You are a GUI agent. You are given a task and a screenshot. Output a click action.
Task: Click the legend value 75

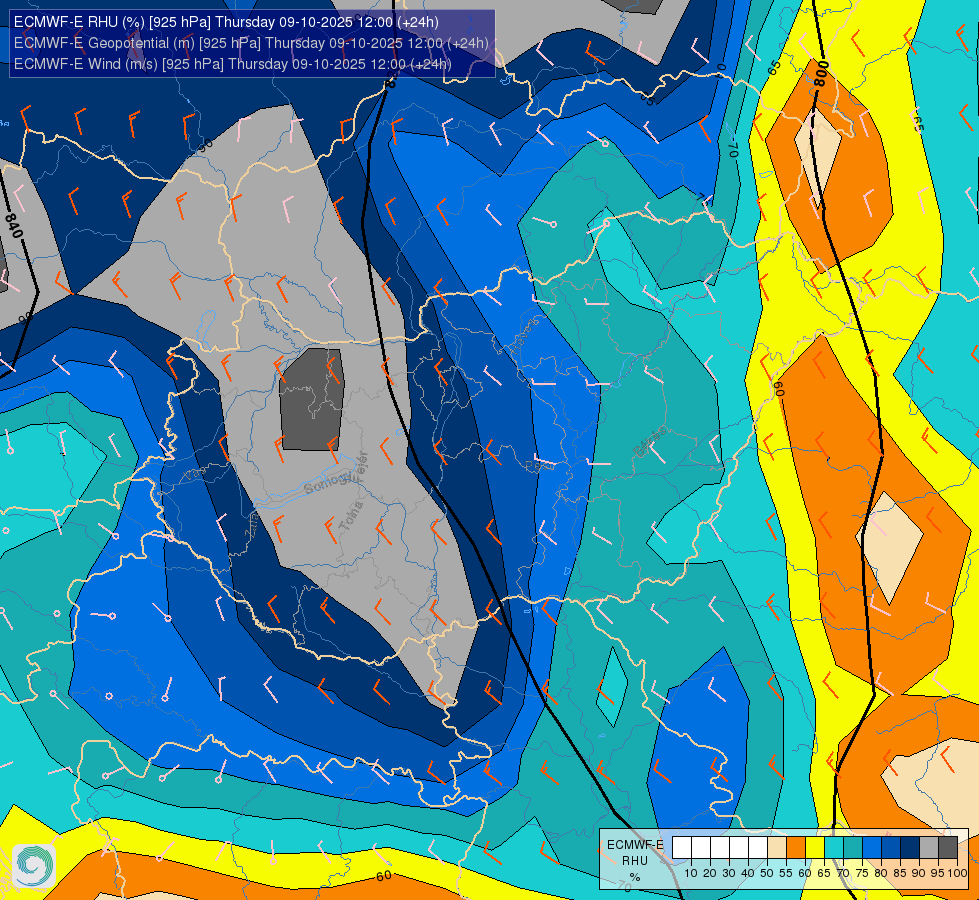point(862,873)
